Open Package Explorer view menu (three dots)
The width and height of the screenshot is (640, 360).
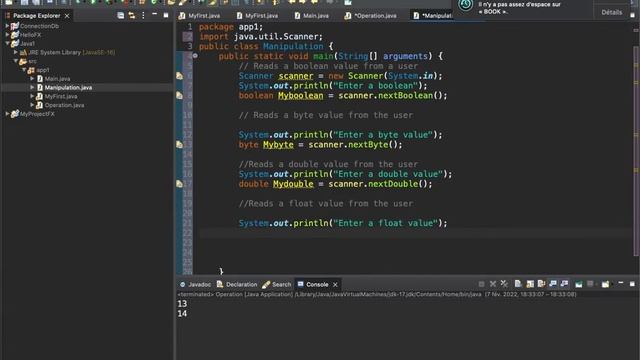(x=143, y=16)
